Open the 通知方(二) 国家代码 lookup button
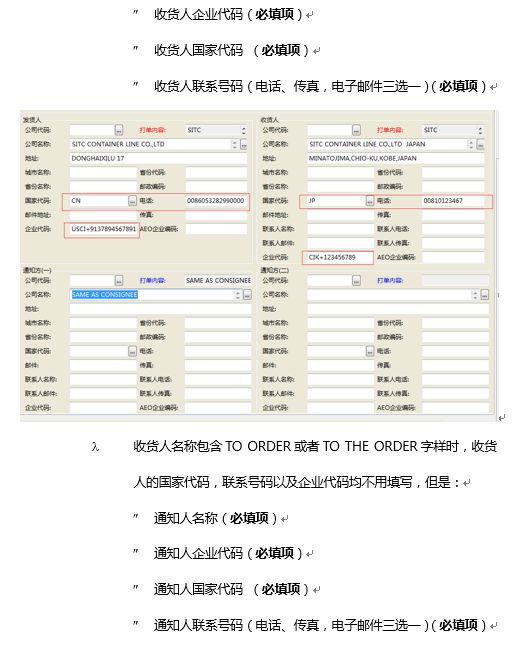Viewport: 523px width, 653px height. (370, 351)
